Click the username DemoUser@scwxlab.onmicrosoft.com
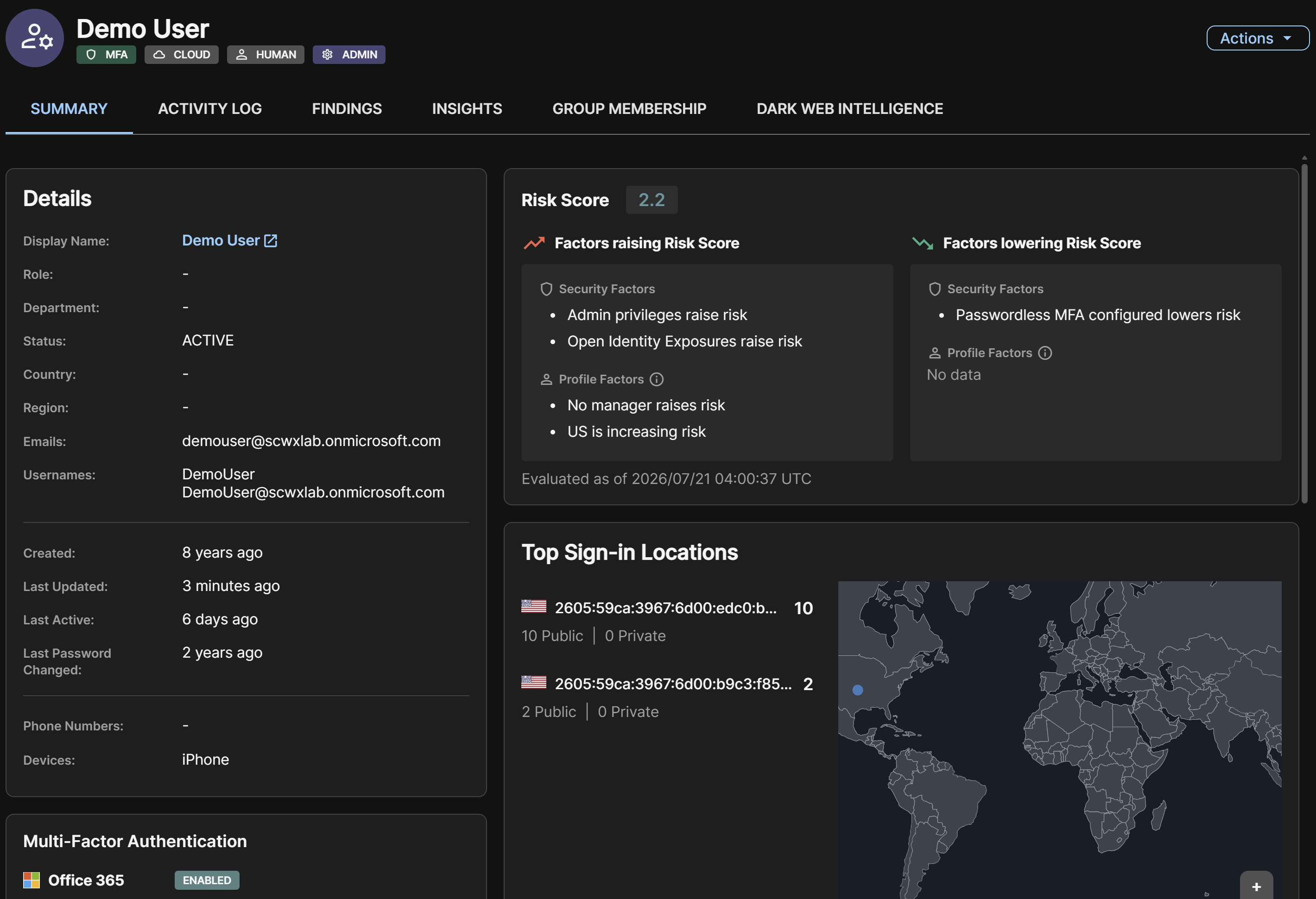This screenshot has height=899, width=1316. 313,492
